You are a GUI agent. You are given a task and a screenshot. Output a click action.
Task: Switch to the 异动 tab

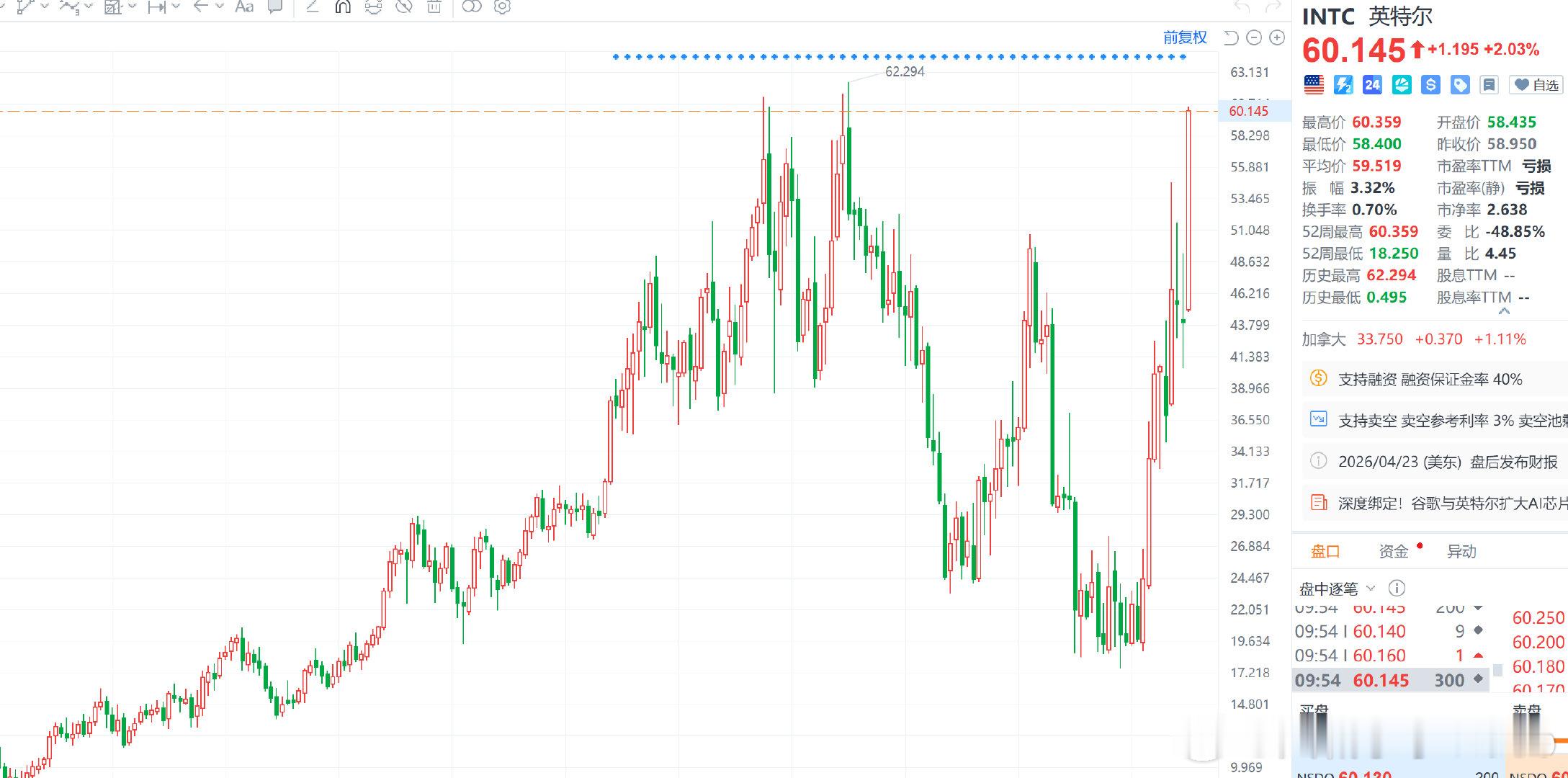click(1461, 551)
